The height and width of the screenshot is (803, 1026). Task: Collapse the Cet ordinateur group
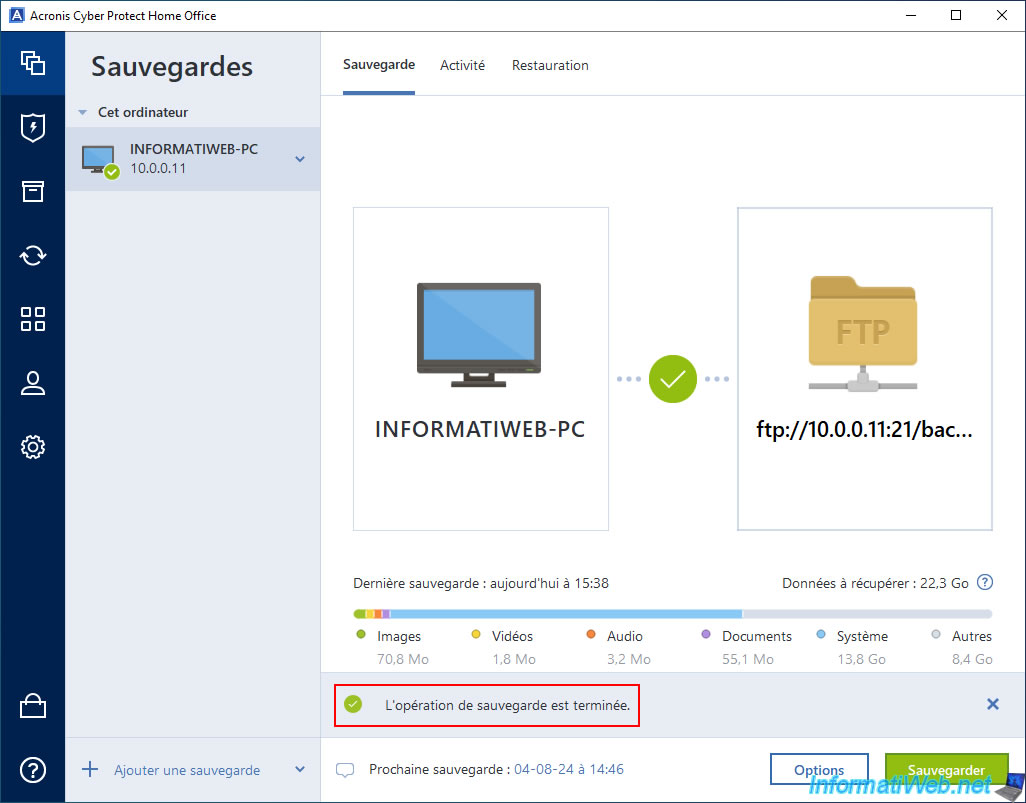(x=82, y=113)
